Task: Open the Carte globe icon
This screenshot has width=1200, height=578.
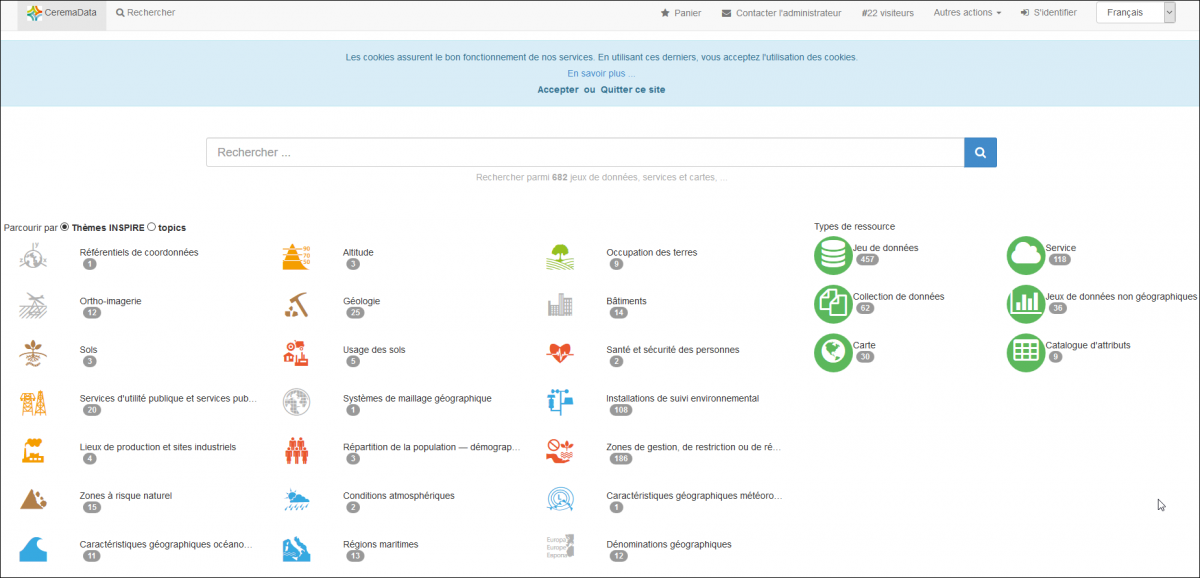Action: coord(833,352)
